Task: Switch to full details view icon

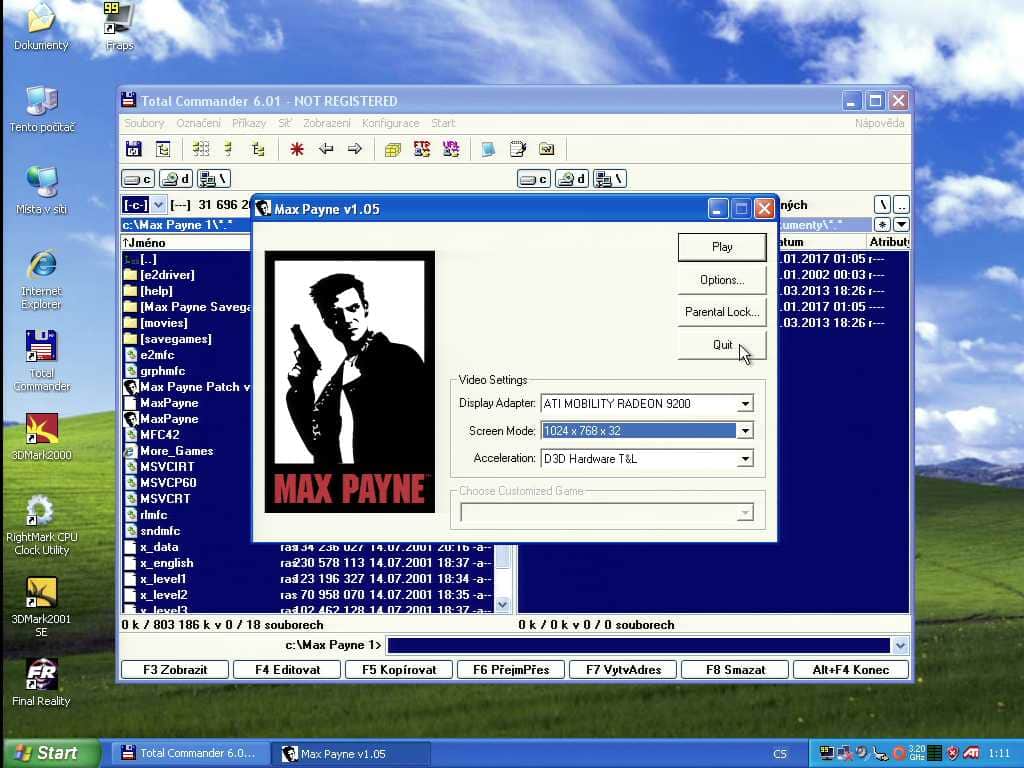Action: [x=200, y=149]
